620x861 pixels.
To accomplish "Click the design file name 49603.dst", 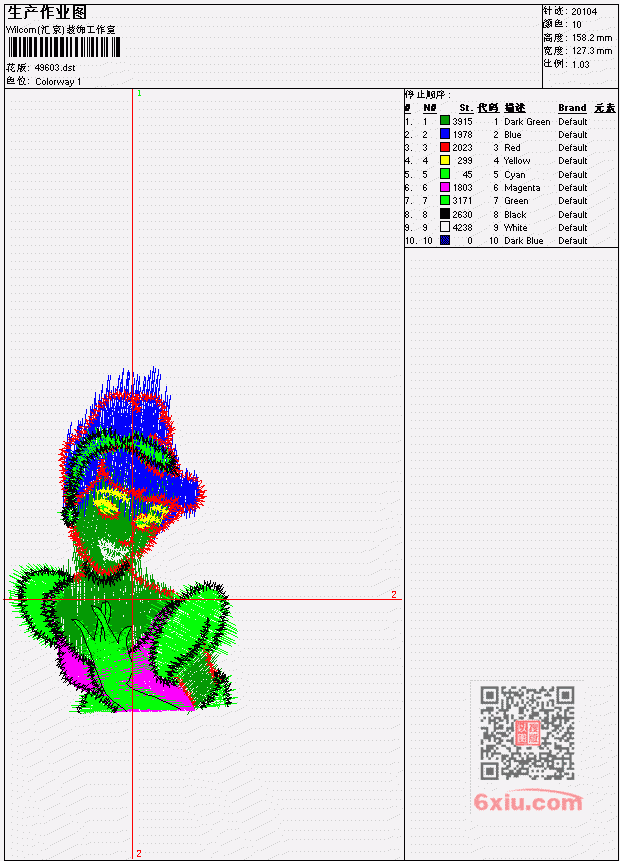I will pos(55,68).
